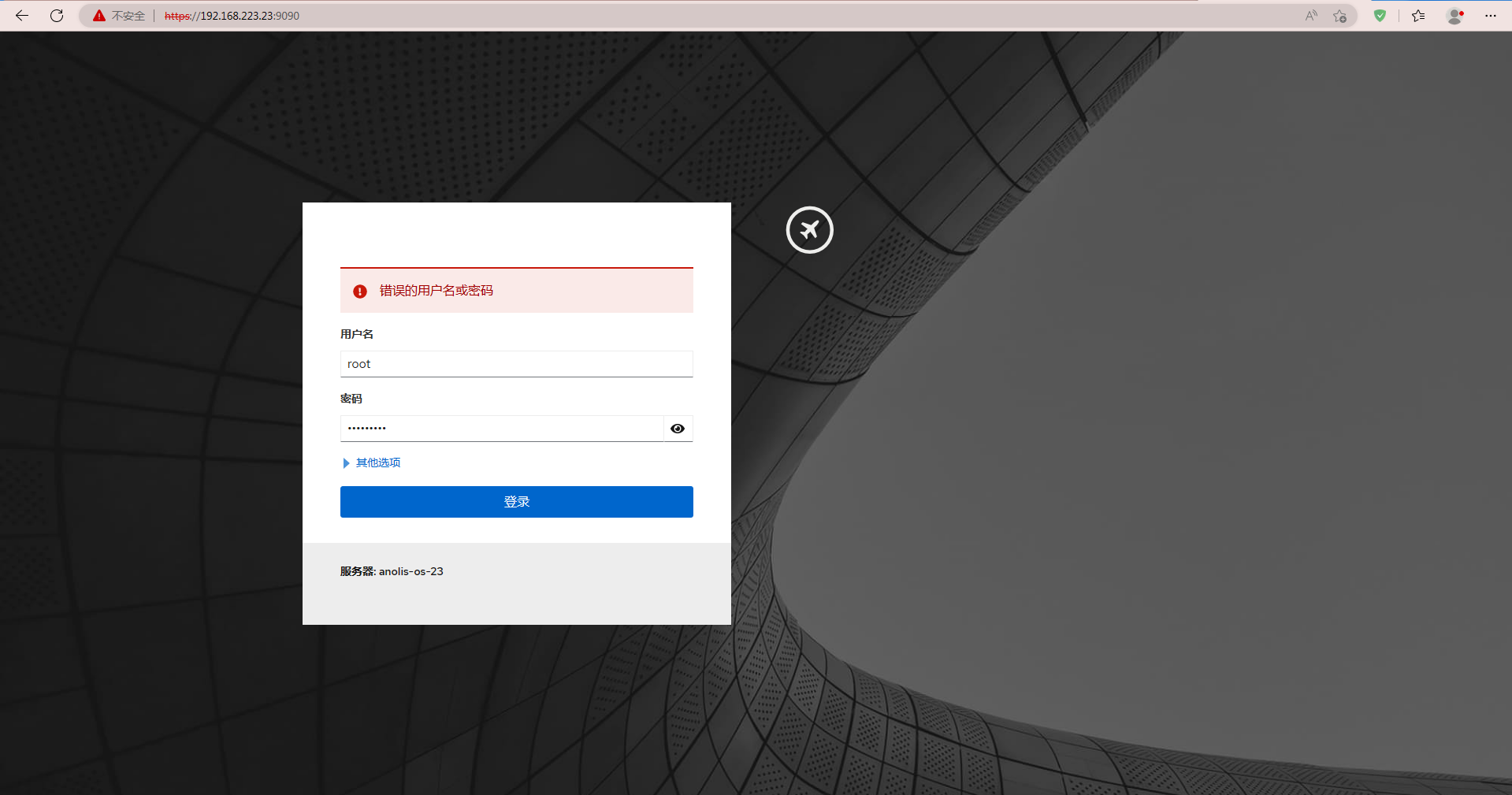Click the green shield extension icon
This screenshot has height=795, width=1512.
[x=1380, y=16]
